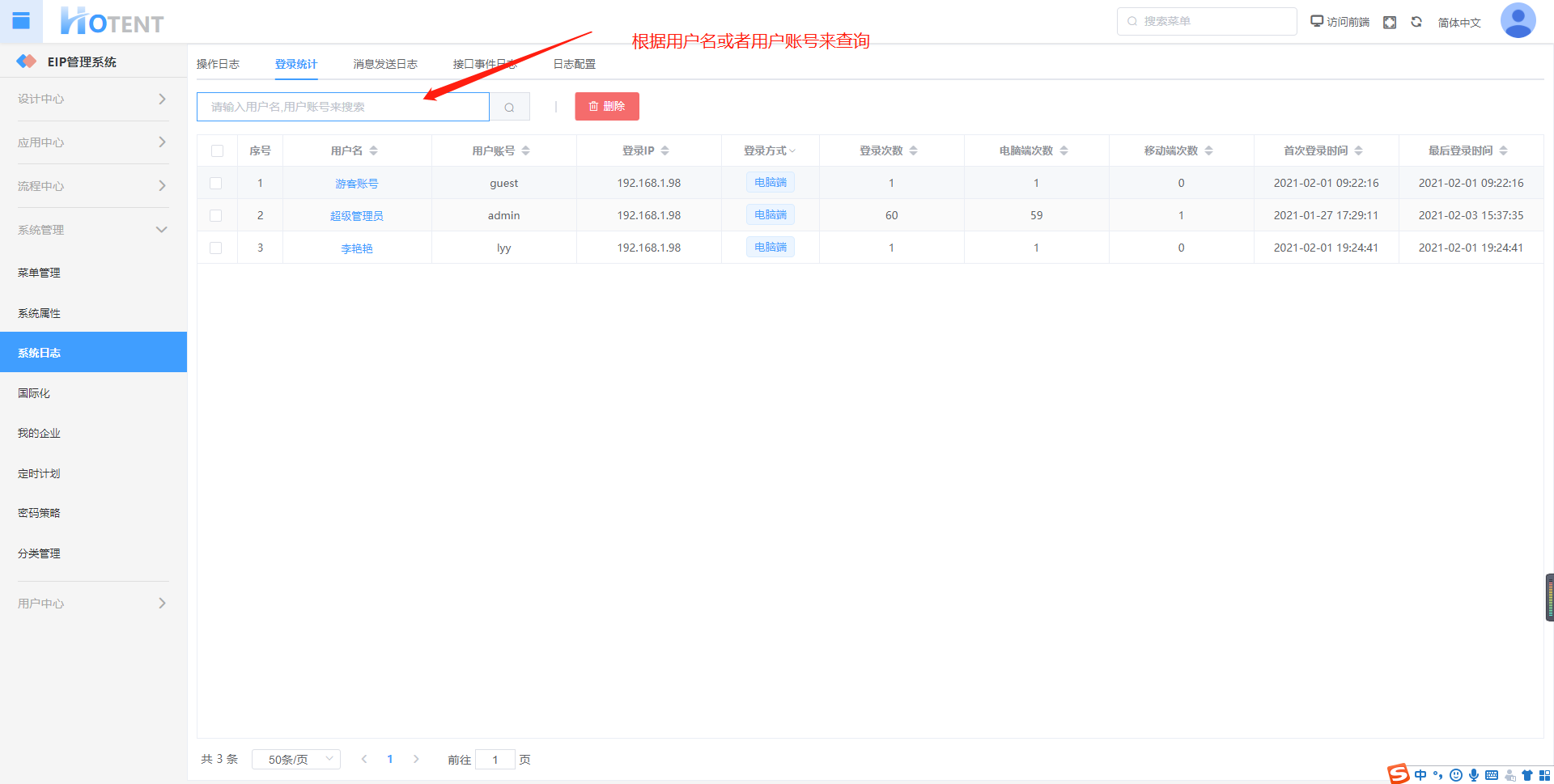The image size is (1554, 784).
Task: Click the red 删除 button
Action: click(x=607, y=107)
